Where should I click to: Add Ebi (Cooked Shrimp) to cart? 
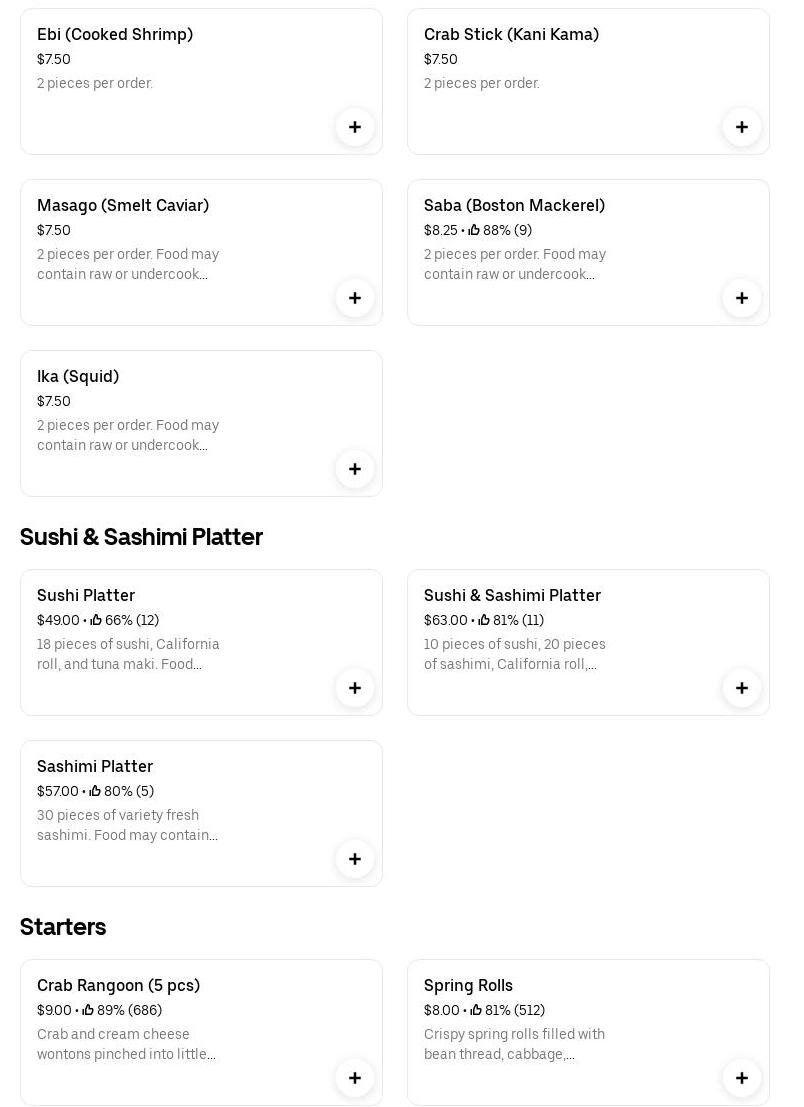[x=355, y=127]
